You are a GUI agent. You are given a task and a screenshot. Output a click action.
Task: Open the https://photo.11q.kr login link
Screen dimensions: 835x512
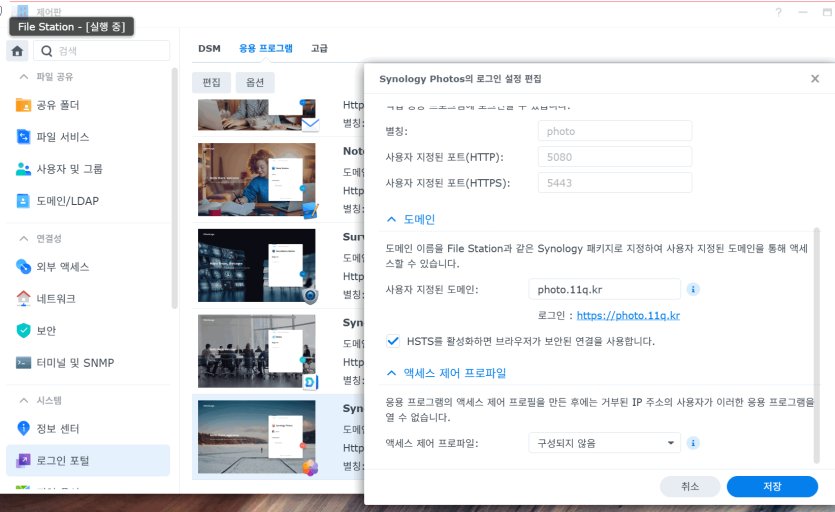[628, 315]
